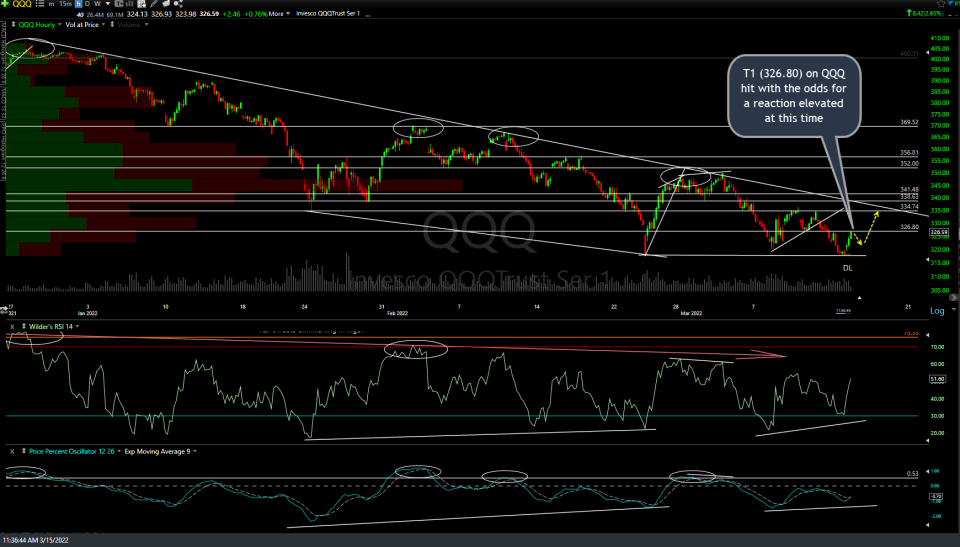Click the candlestick chart style icon
960x547 pixels.
tap(119, 4)
